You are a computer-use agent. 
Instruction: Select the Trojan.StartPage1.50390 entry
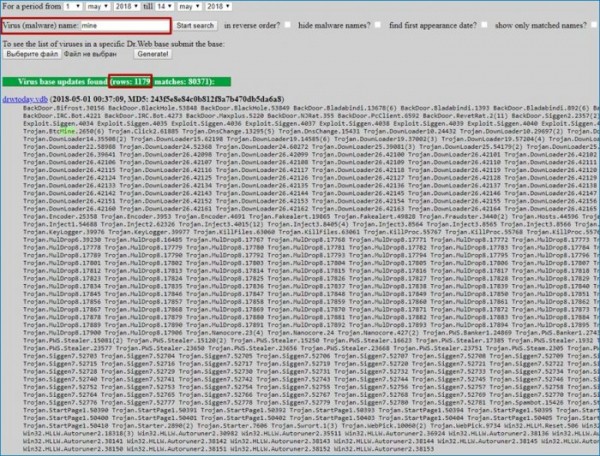click(66, 410)
